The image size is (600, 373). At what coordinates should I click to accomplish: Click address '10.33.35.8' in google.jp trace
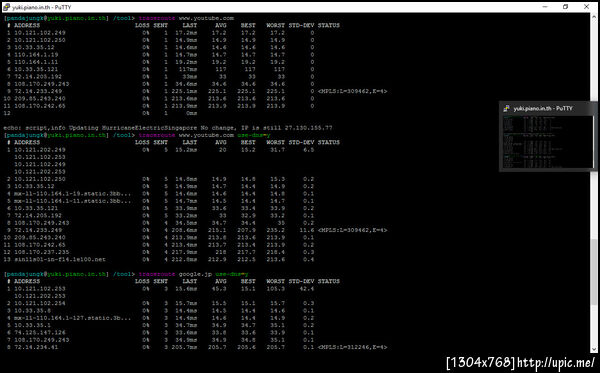pyautogui.click(x=33, y=311)
